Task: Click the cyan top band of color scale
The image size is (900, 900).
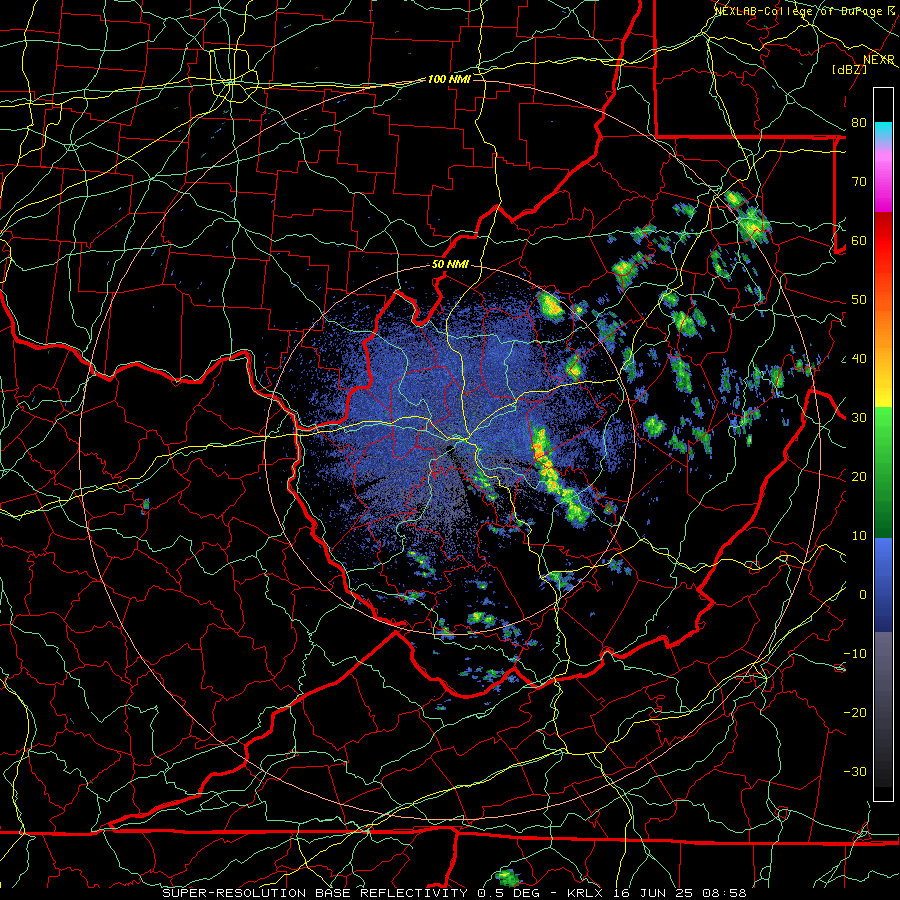Action: pyautogui.click(x=883, y=130)
